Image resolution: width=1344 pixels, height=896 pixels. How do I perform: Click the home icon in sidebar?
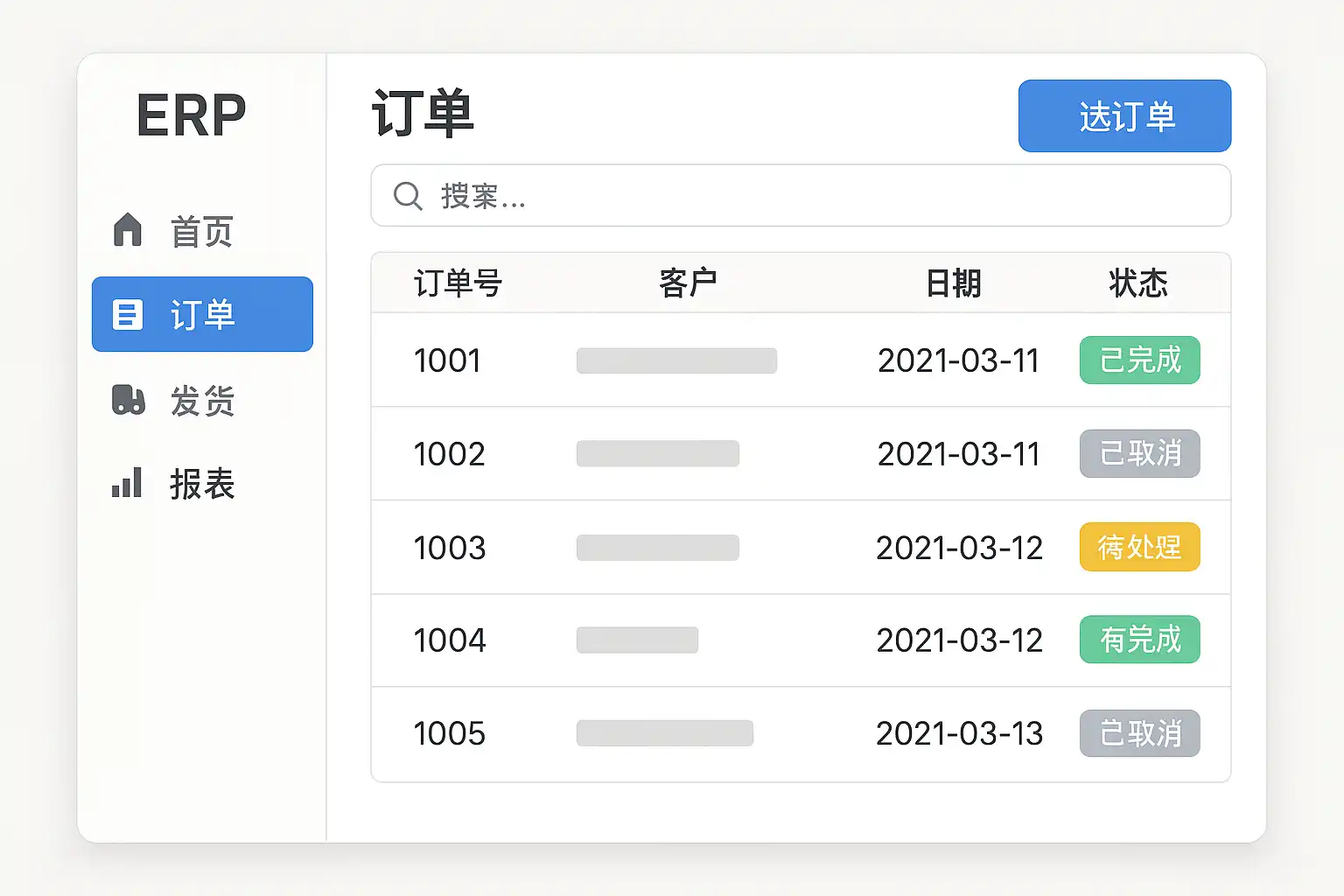pyautogui.click(x=128, y=230)
